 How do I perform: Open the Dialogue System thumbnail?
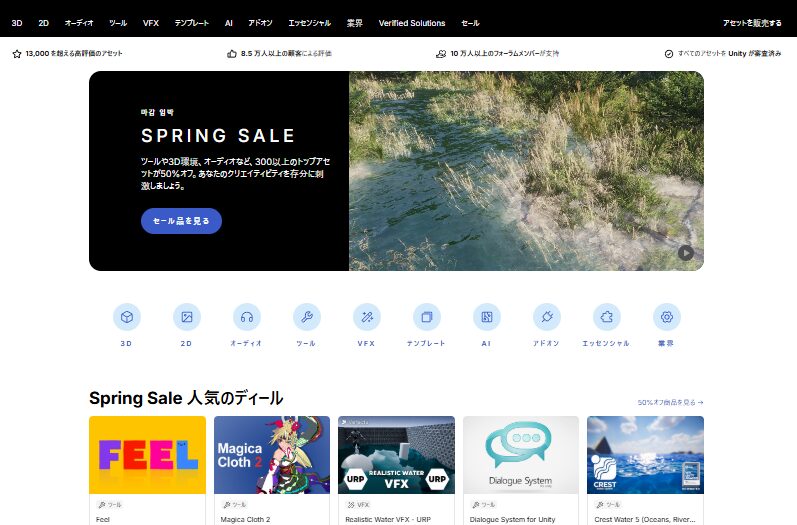(521, 455)
